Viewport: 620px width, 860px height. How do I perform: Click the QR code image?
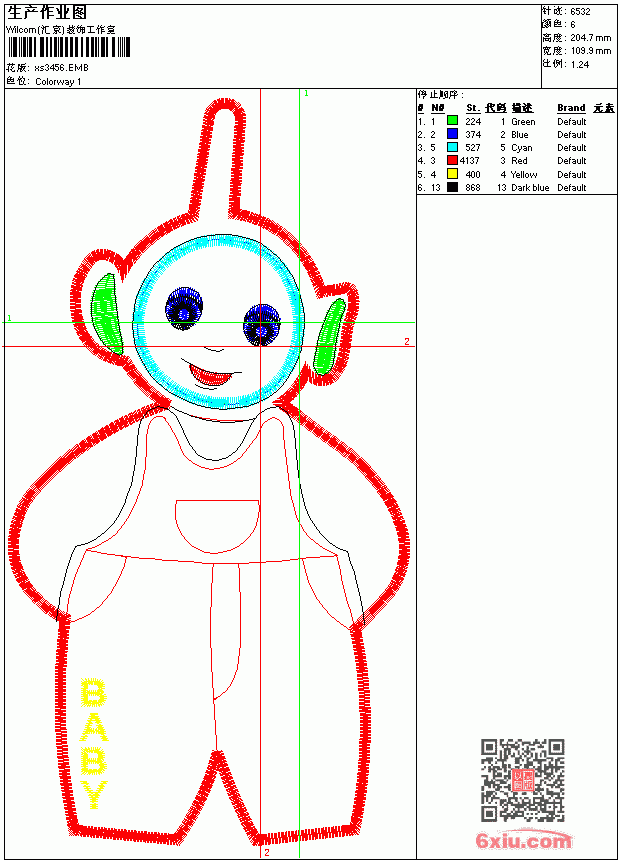tap(523, 779)
